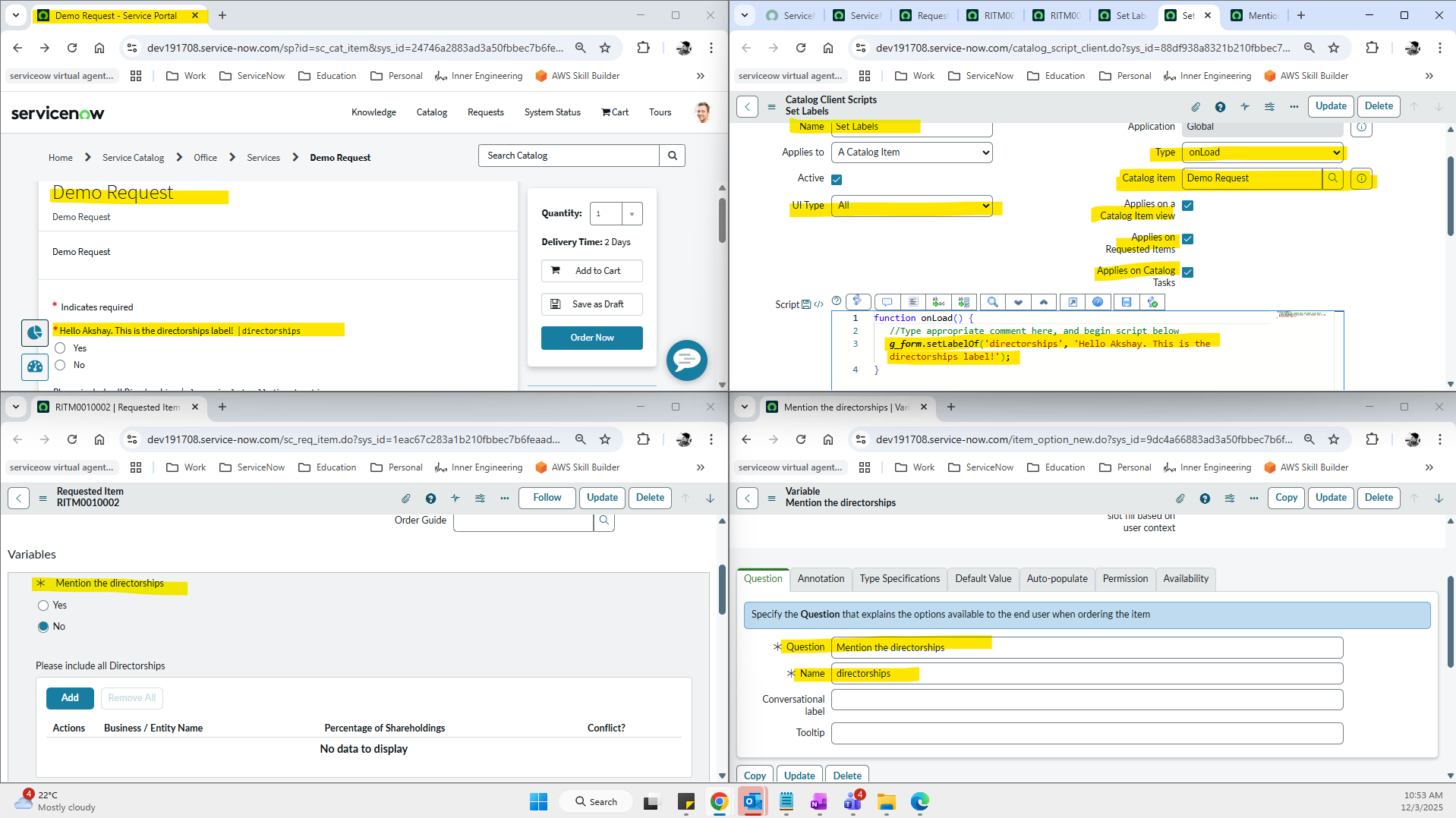Viewport: 1456px width, 818px height.
Task: Open Outlook from Windows taskbar
Action: coord(752,801)
